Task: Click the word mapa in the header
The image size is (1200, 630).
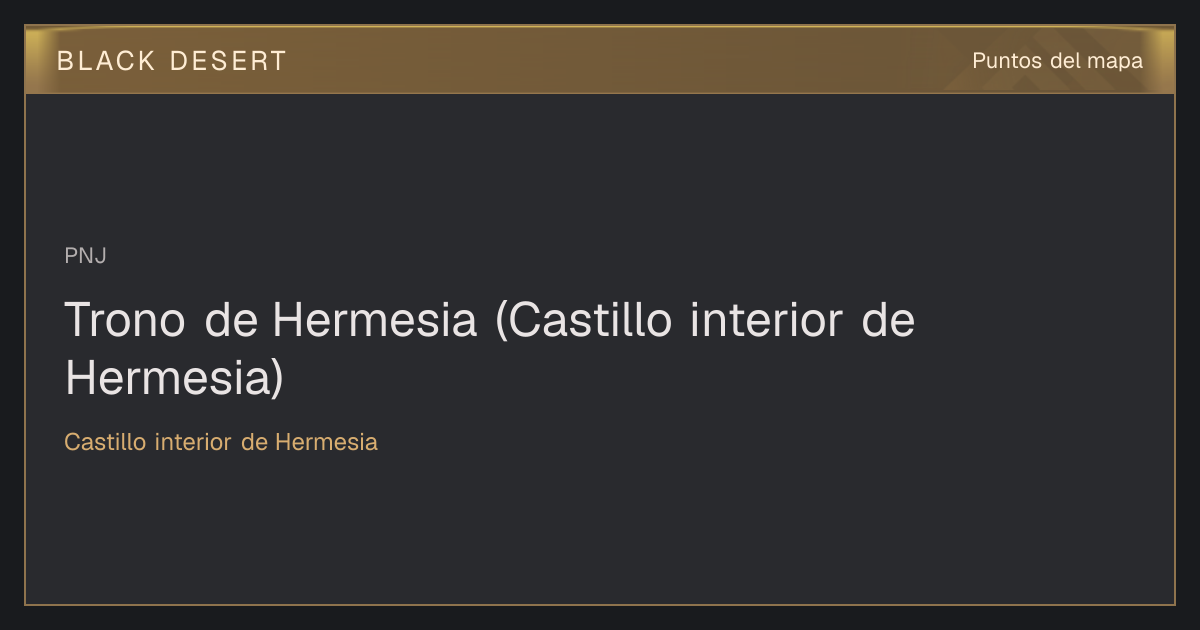Action: (x=1116, y=62)
